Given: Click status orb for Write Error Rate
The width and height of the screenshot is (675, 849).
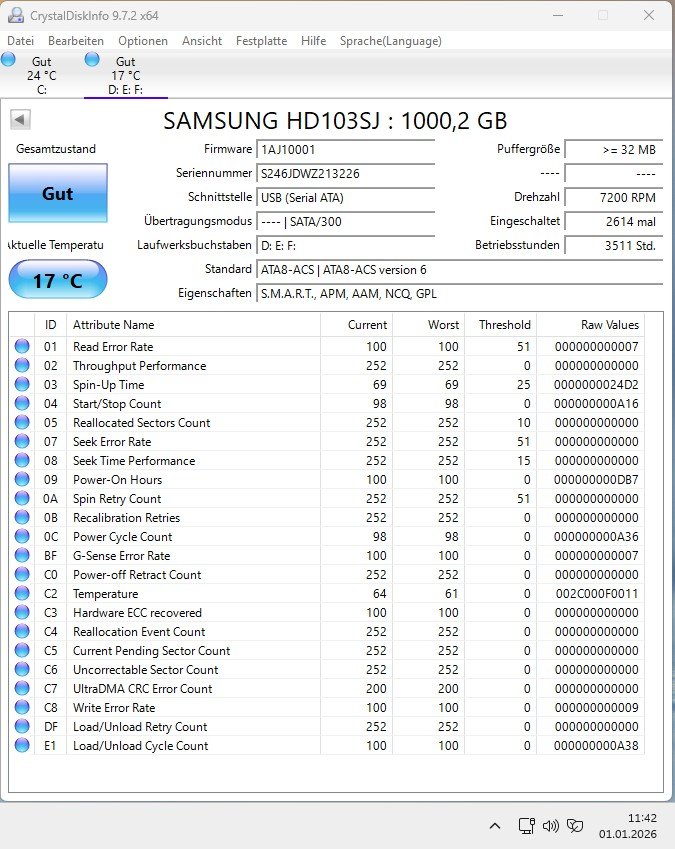Looking at the screenshot, I should pos(22,707).
